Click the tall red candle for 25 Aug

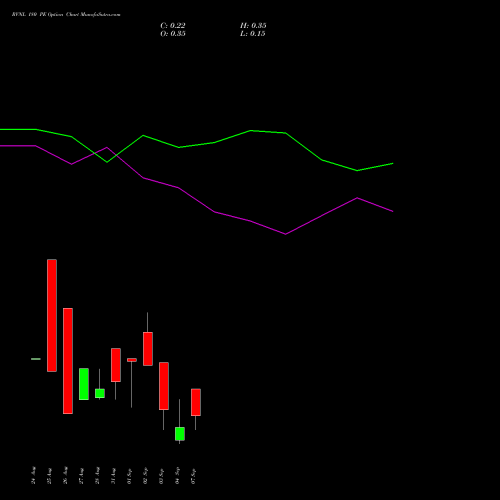(52, 315)
